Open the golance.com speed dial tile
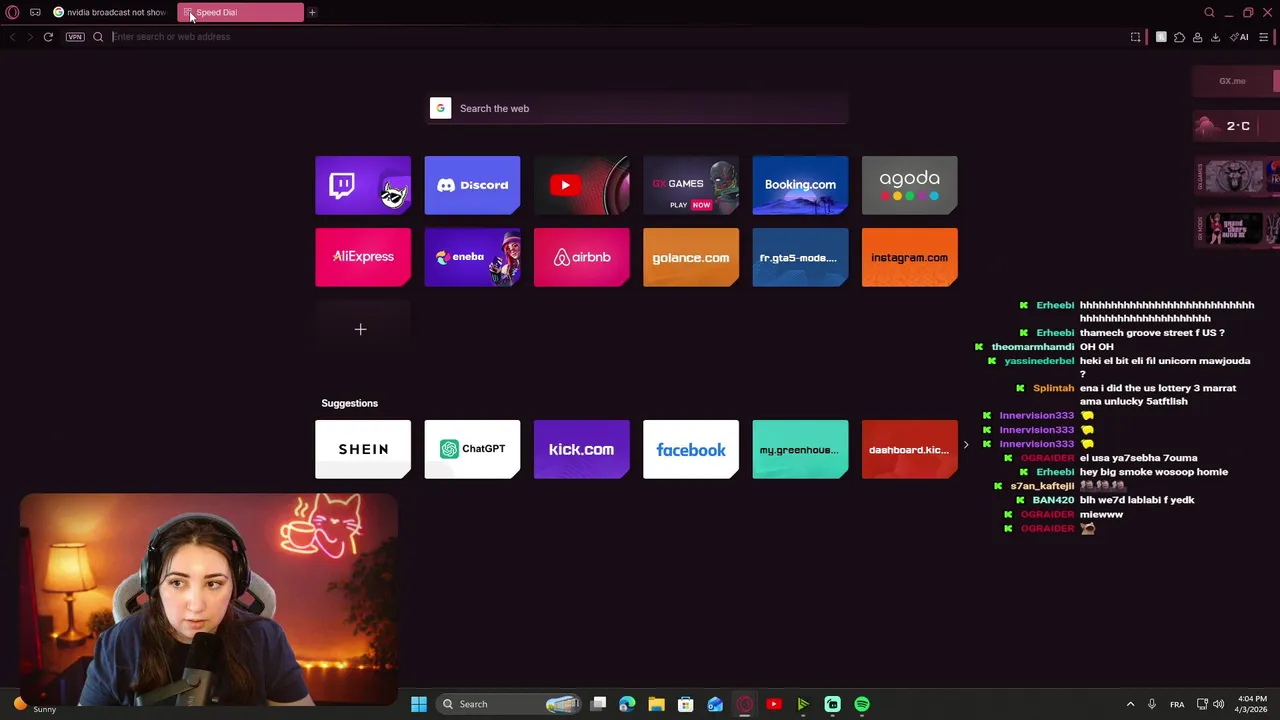 (691, 257)
